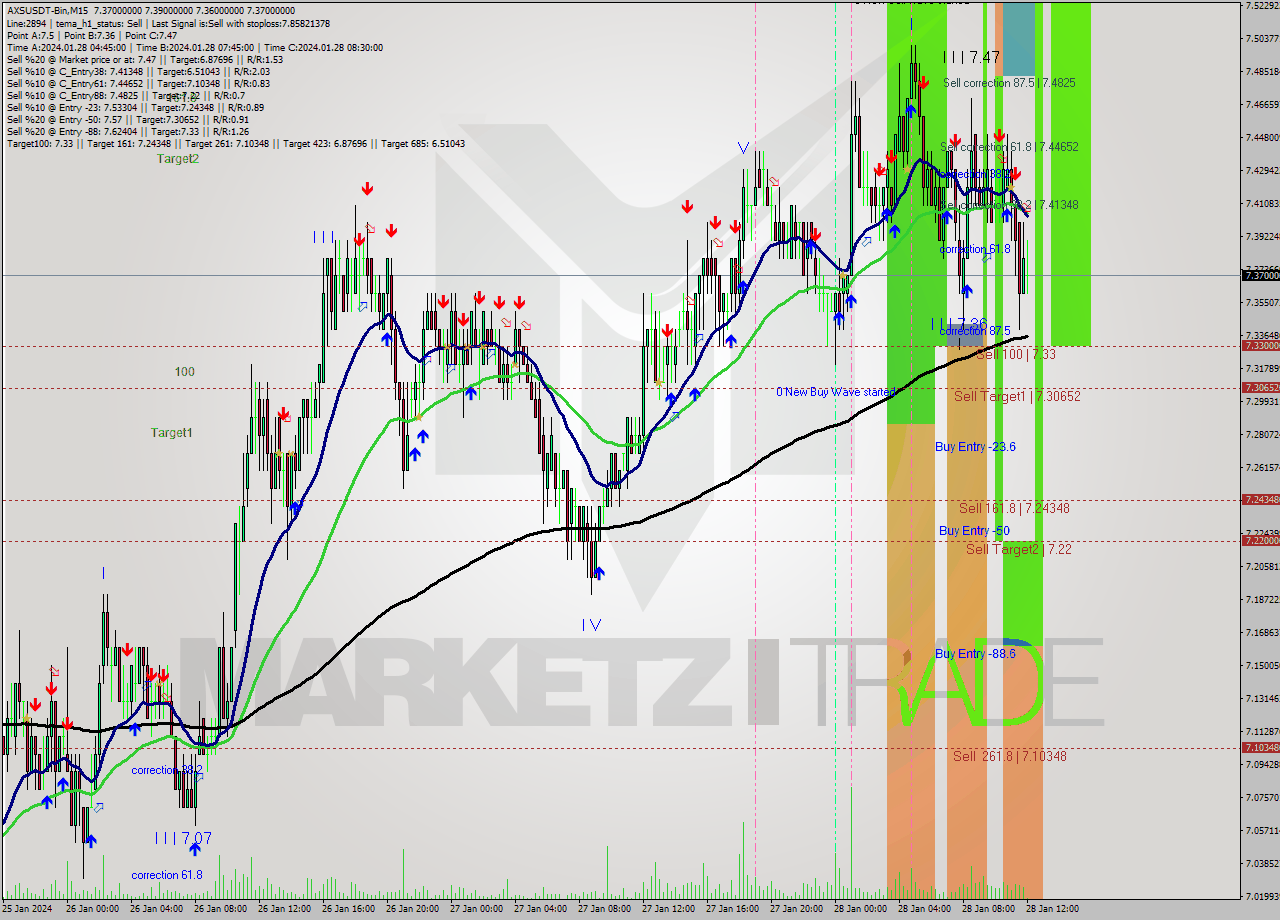
Task: Click the 7.01993 value on the price scale
Action: tap(1261, 896)
